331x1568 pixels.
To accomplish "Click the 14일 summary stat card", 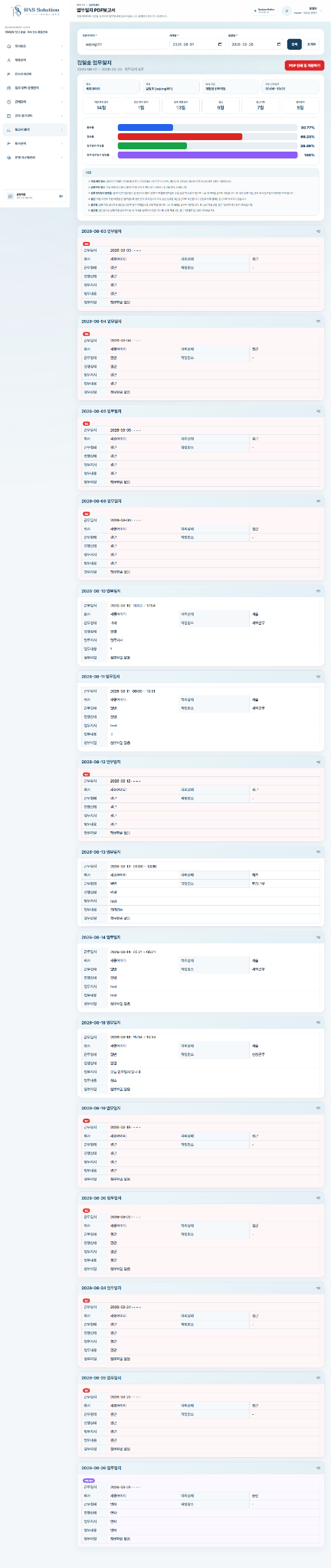I will (x=101, y=106).
